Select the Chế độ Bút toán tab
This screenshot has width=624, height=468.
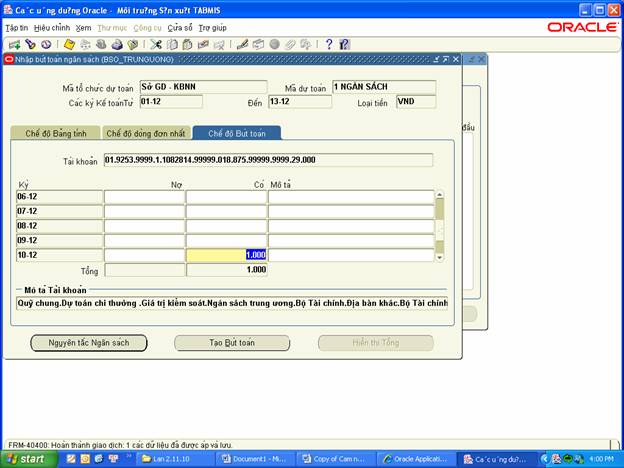[x=237, y=133]
